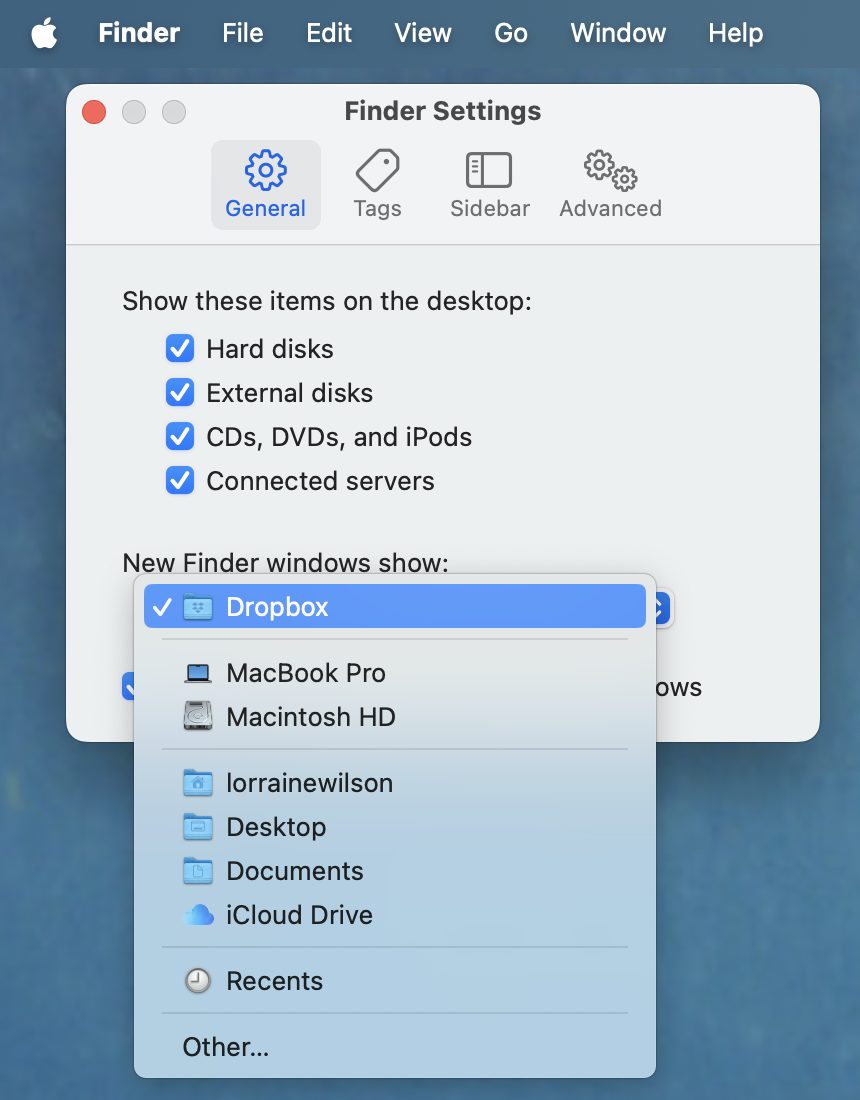The height and width of the screenshot is (1100, 860).
Task: Select Recents from the popup list
Action: pos(395,981)
